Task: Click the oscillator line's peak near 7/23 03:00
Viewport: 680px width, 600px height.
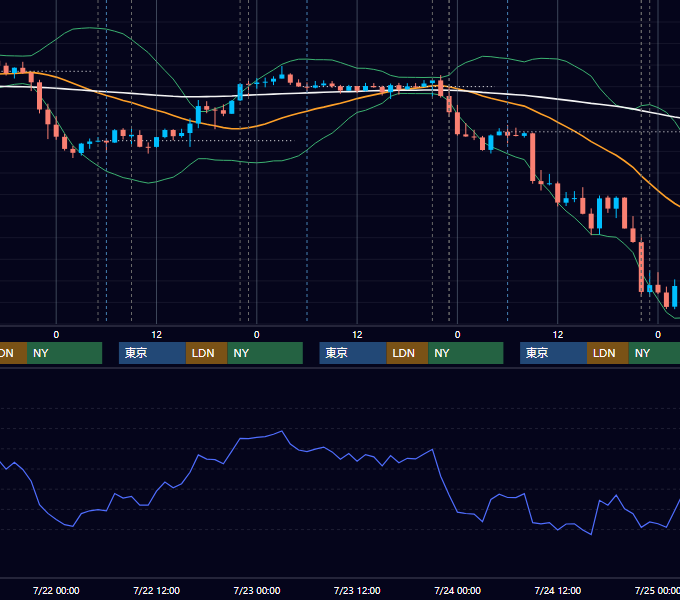Action: (x=282, y=431)
